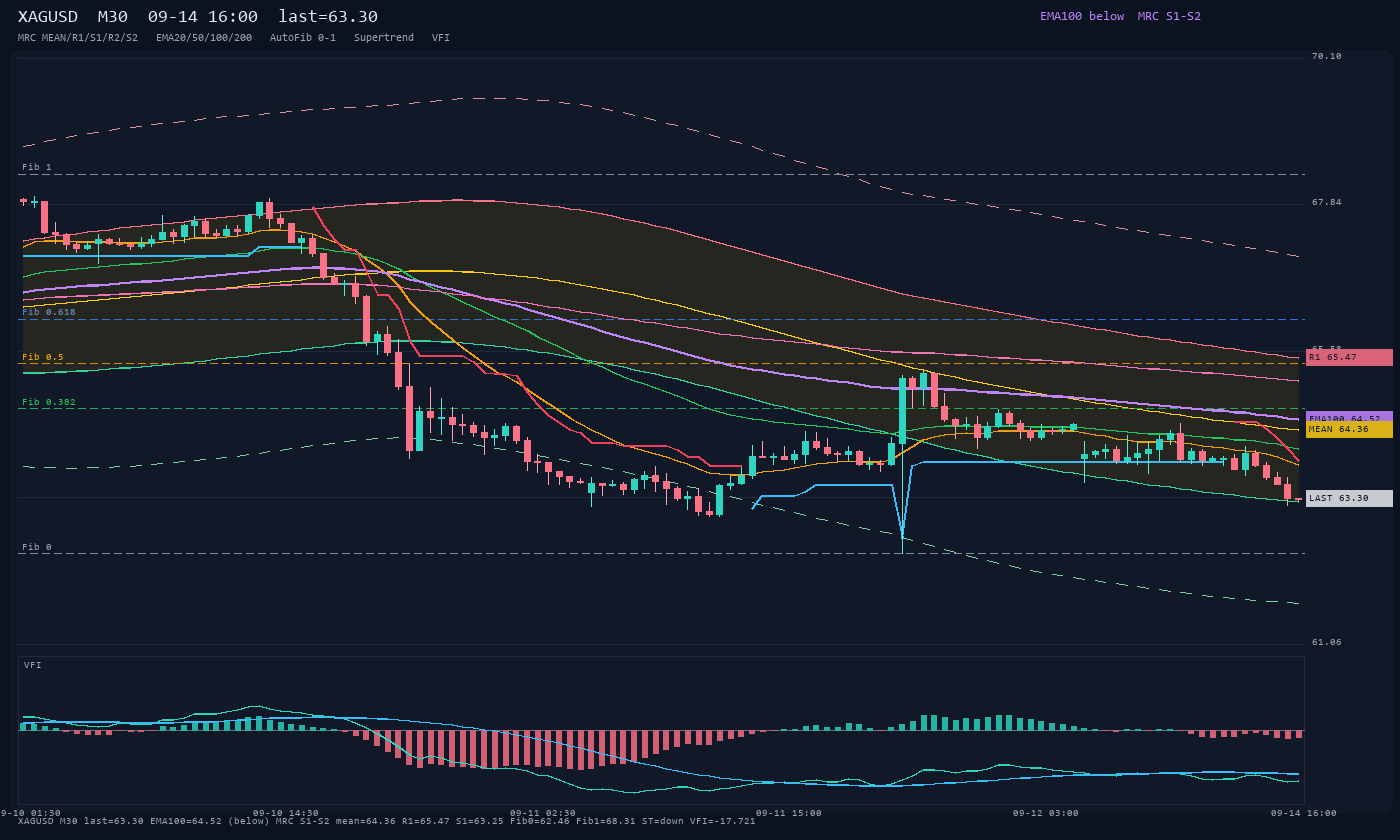Click the 09-12 03:00 time axis label
The image size is (1400, 840).
click(x=1045, y=813)
